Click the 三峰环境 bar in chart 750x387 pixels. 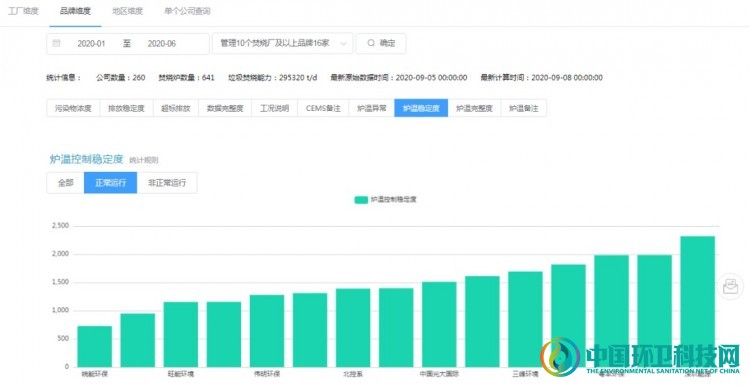point(525,319)
